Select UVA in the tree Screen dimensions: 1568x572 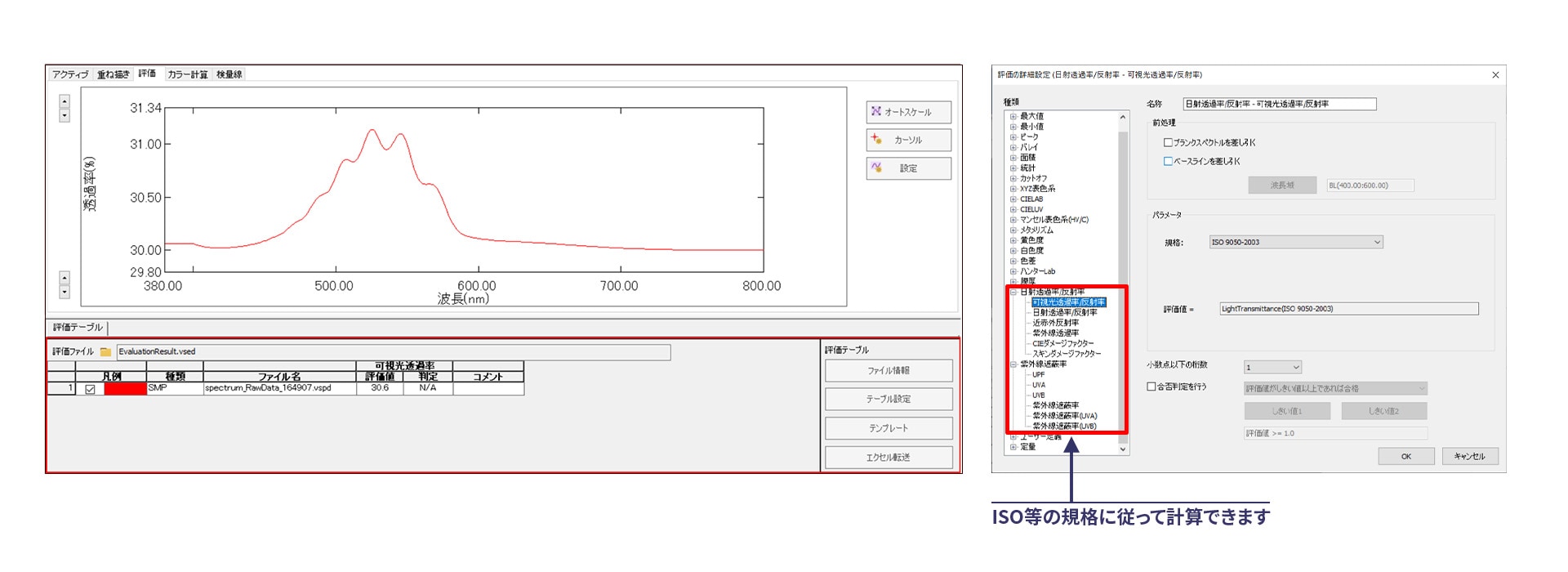click(1039, 385)
